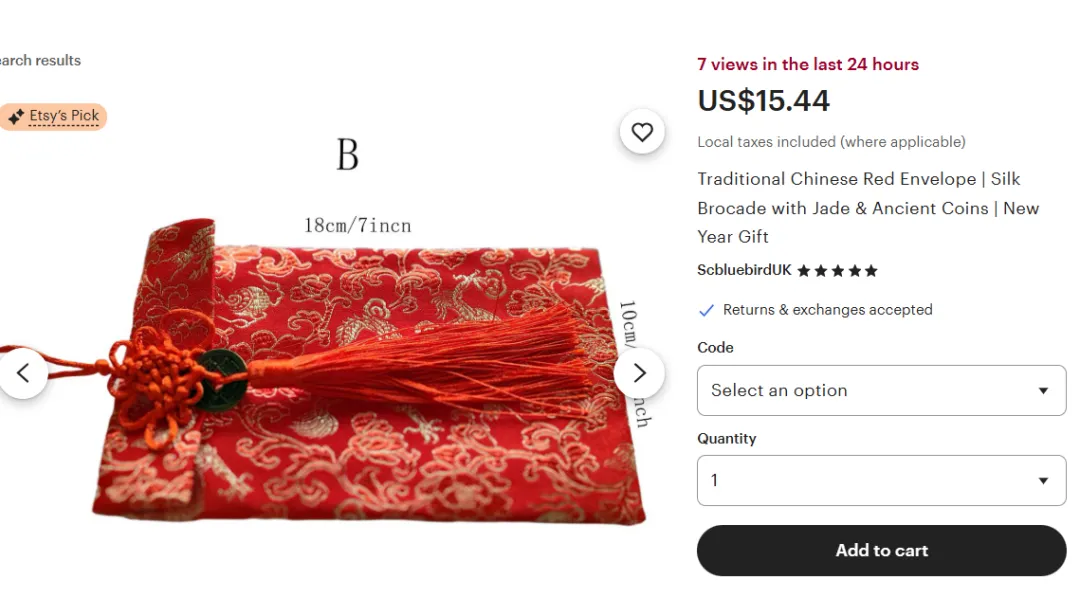
Task: Click the 7 views in 24 hours notice
Action: pyautogui.click(x=807, y=64)
